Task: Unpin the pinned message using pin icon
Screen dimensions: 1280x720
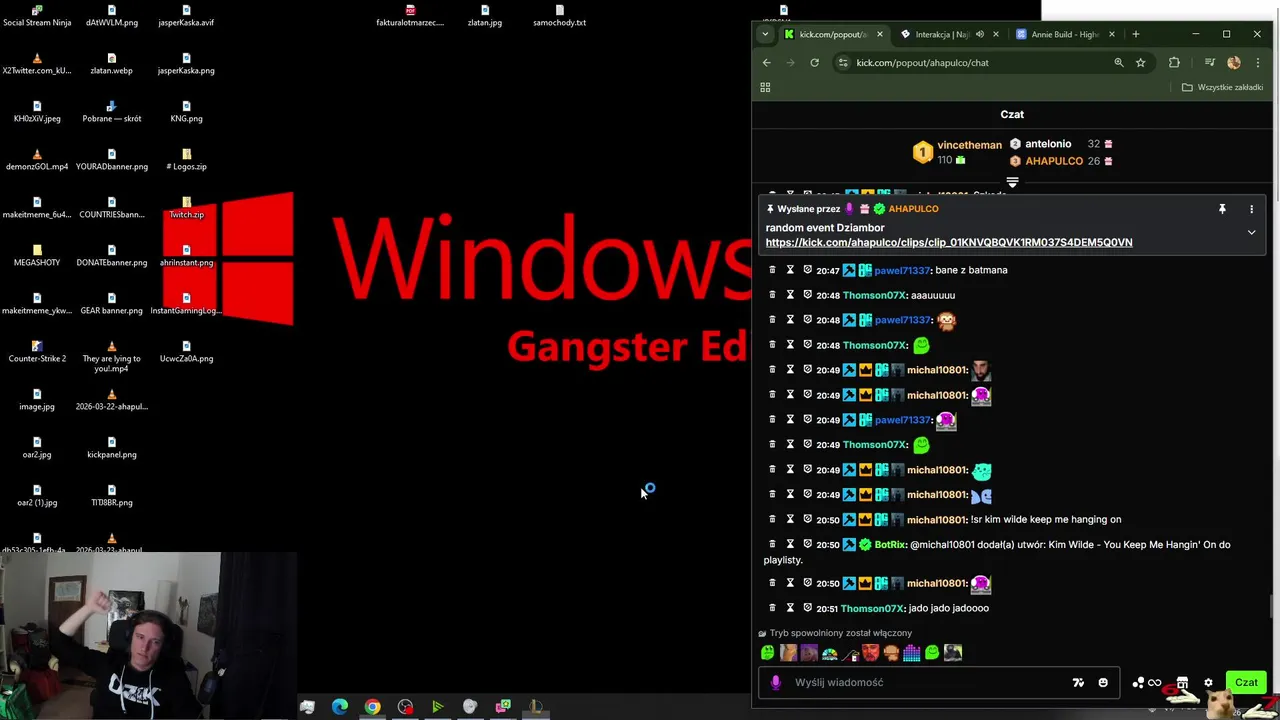Action: [1222, 209]
